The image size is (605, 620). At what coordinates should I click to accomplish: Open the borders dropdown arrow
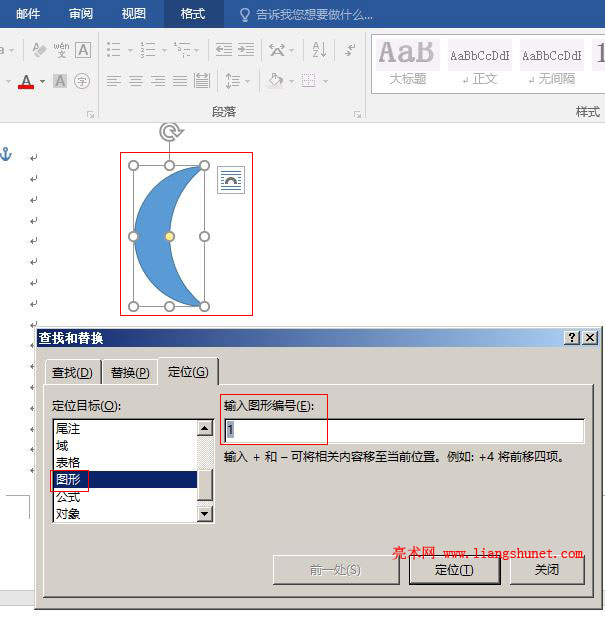click(x=325, y=81)
